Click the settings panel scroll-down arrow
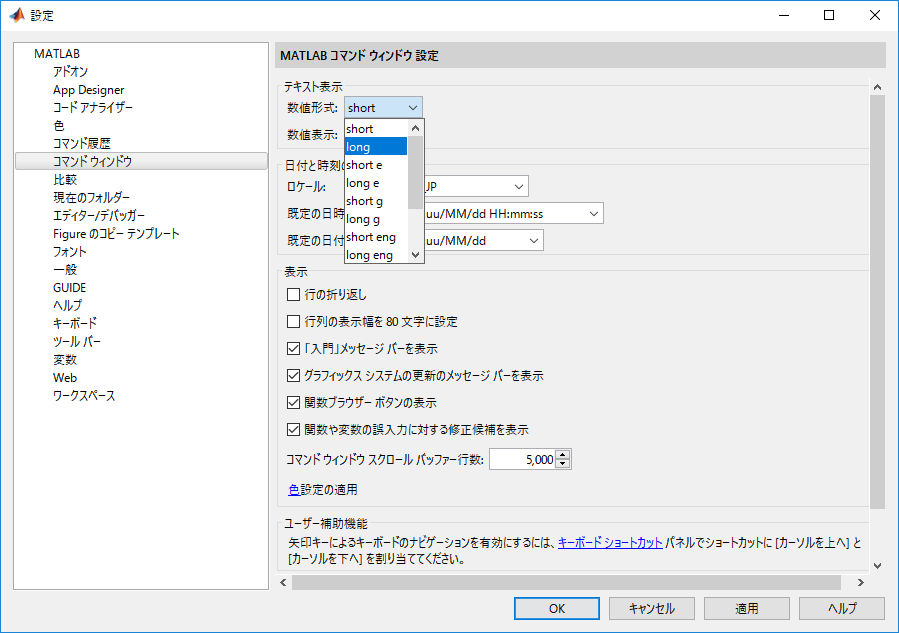 (x=877, y=566)
